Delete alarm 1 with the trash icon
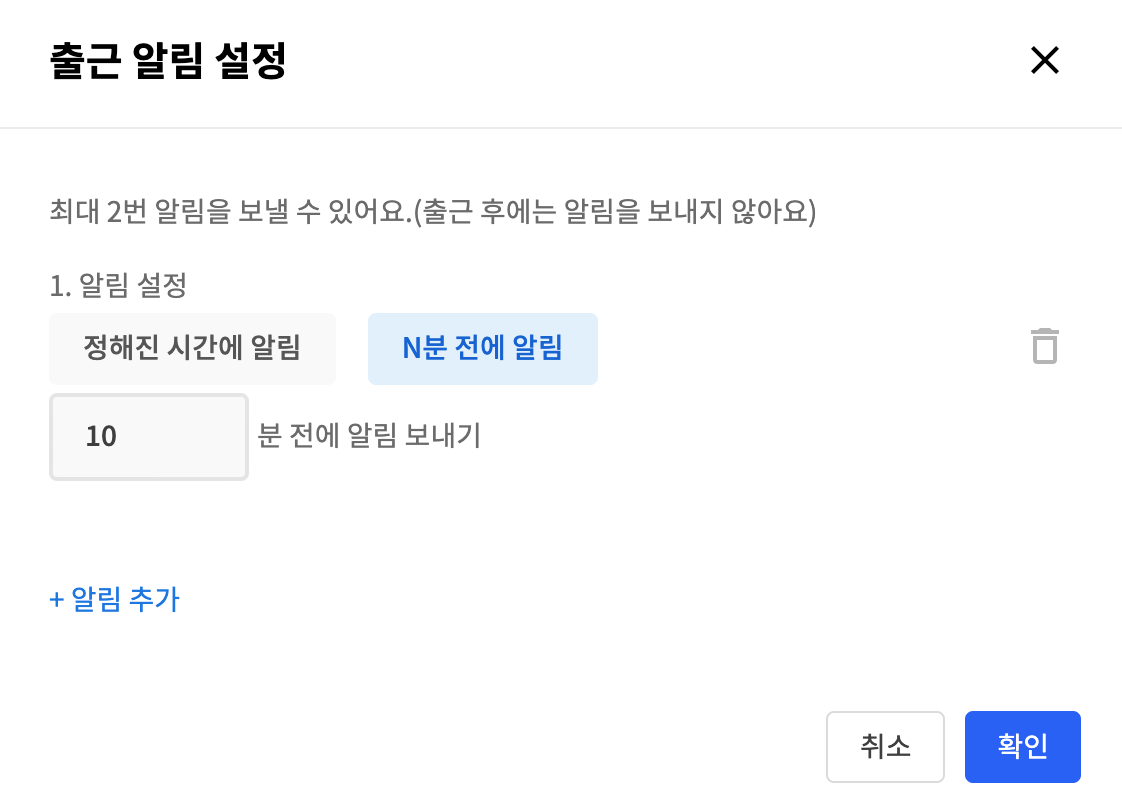 1045,346
